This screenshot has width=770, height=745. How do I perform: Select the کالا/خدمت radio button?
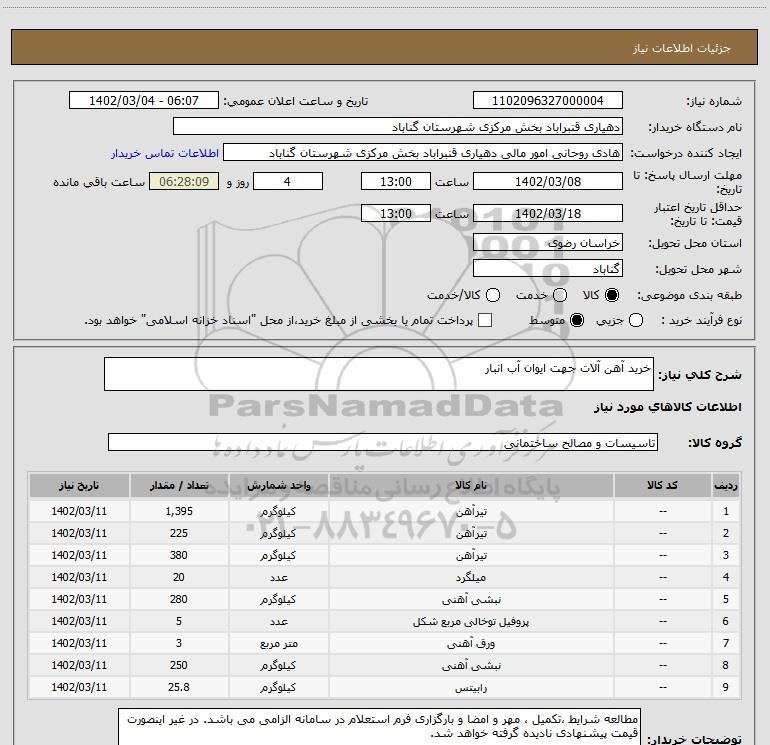pos(493,295)
